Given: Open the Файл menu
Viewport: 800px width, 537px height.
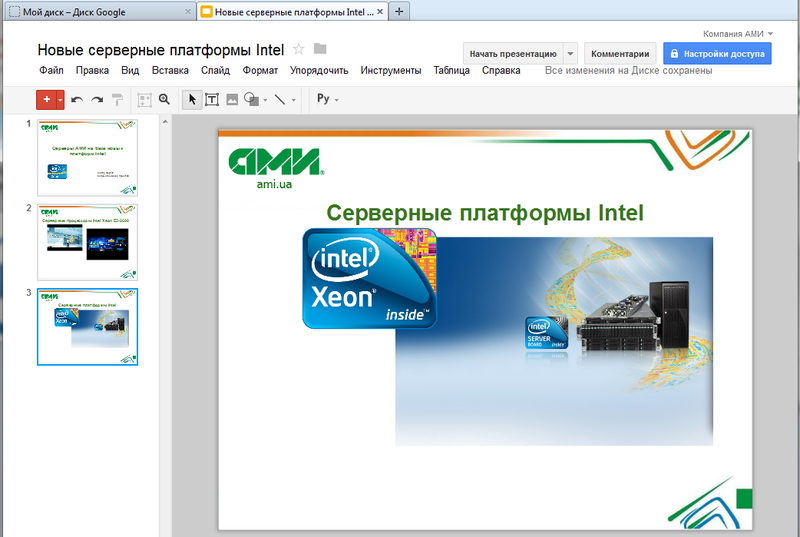Looking at the screenshot, I should (x=52, y=70).
